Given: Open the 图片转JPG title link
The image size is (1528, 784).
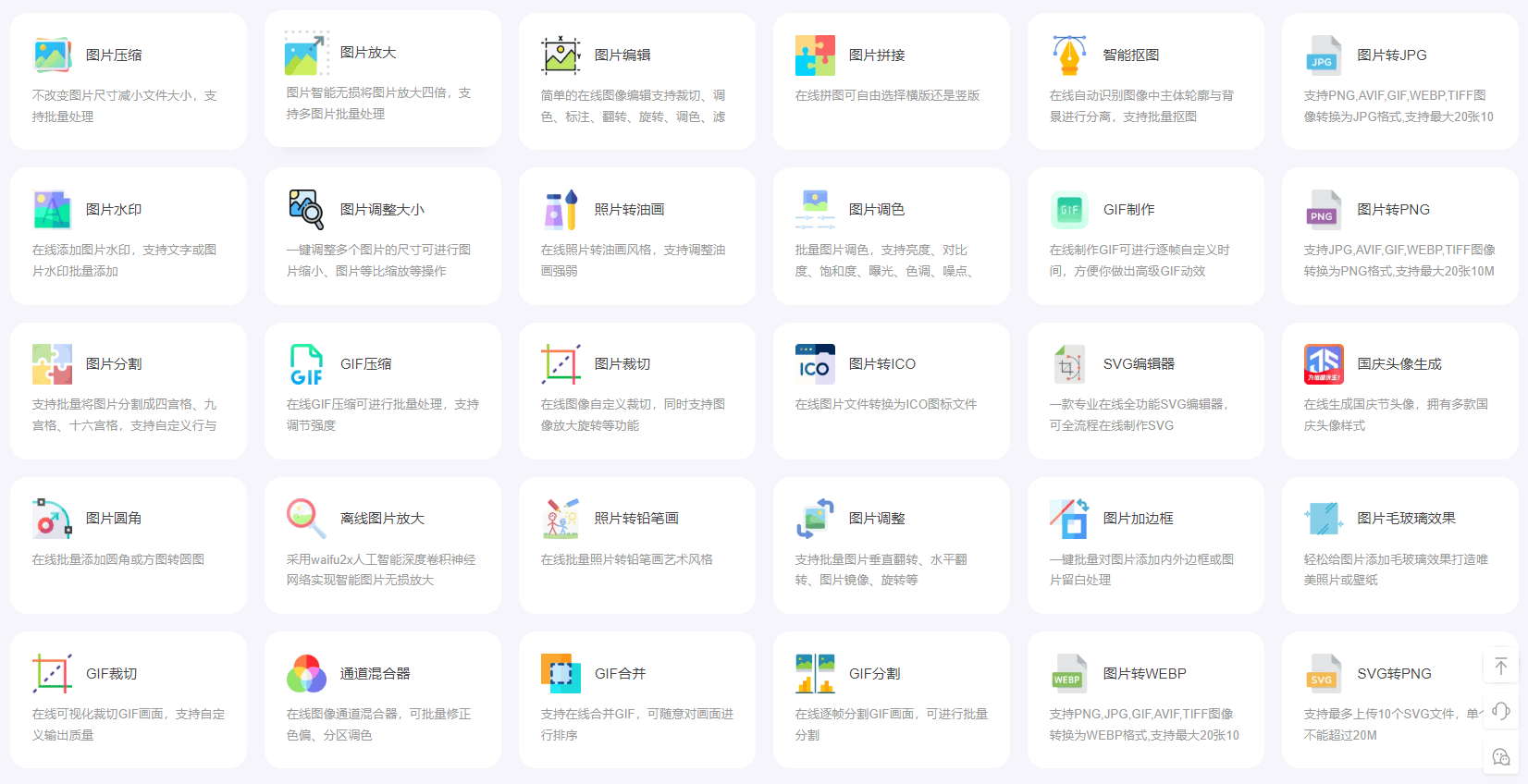Looking at the screenshot, I should coord(1392,55).
